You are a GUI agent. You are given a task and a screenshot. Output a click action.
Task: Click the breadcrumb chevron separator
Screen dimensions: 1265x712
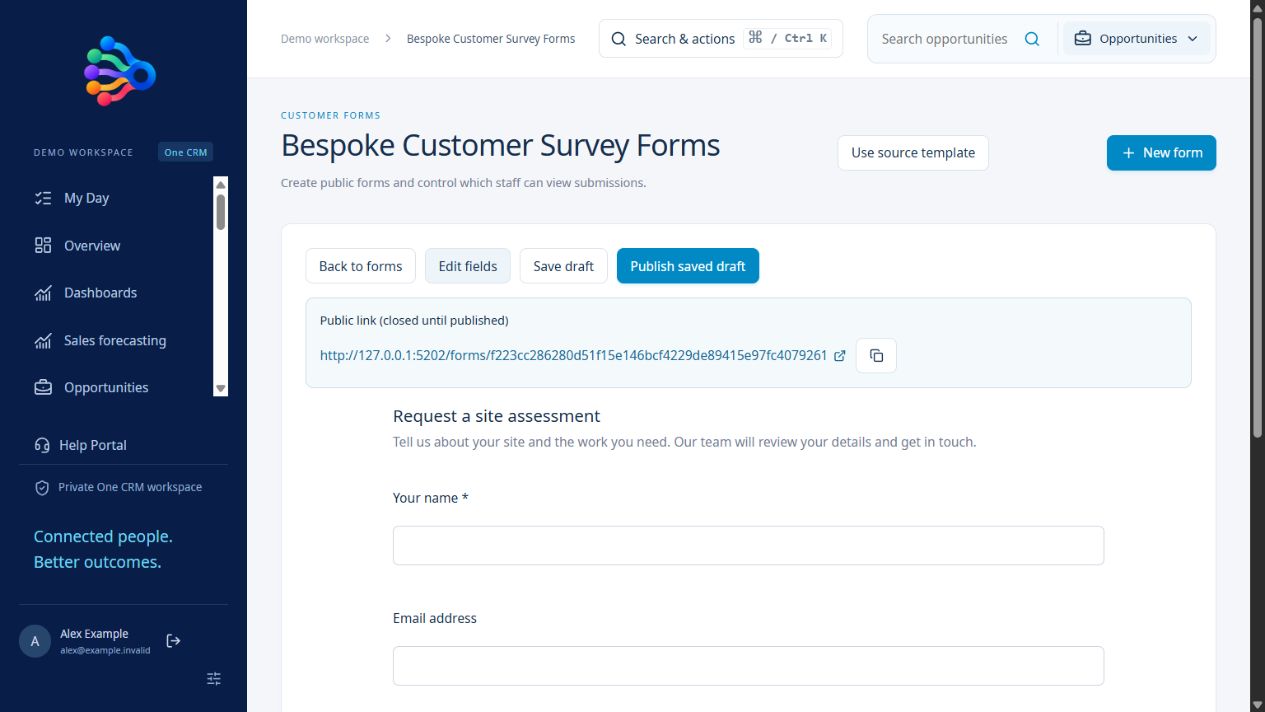(388, 39)
